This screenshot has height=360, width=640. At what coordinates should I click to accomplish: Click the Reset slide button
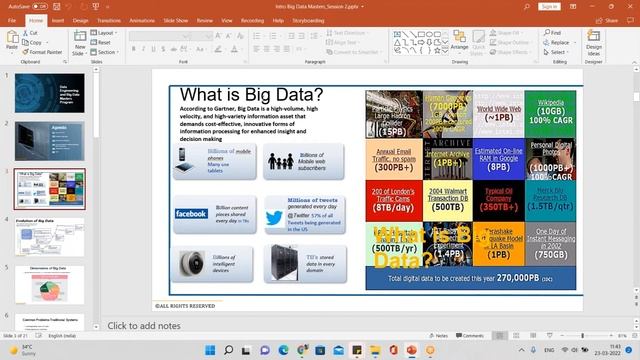[101, 42]
